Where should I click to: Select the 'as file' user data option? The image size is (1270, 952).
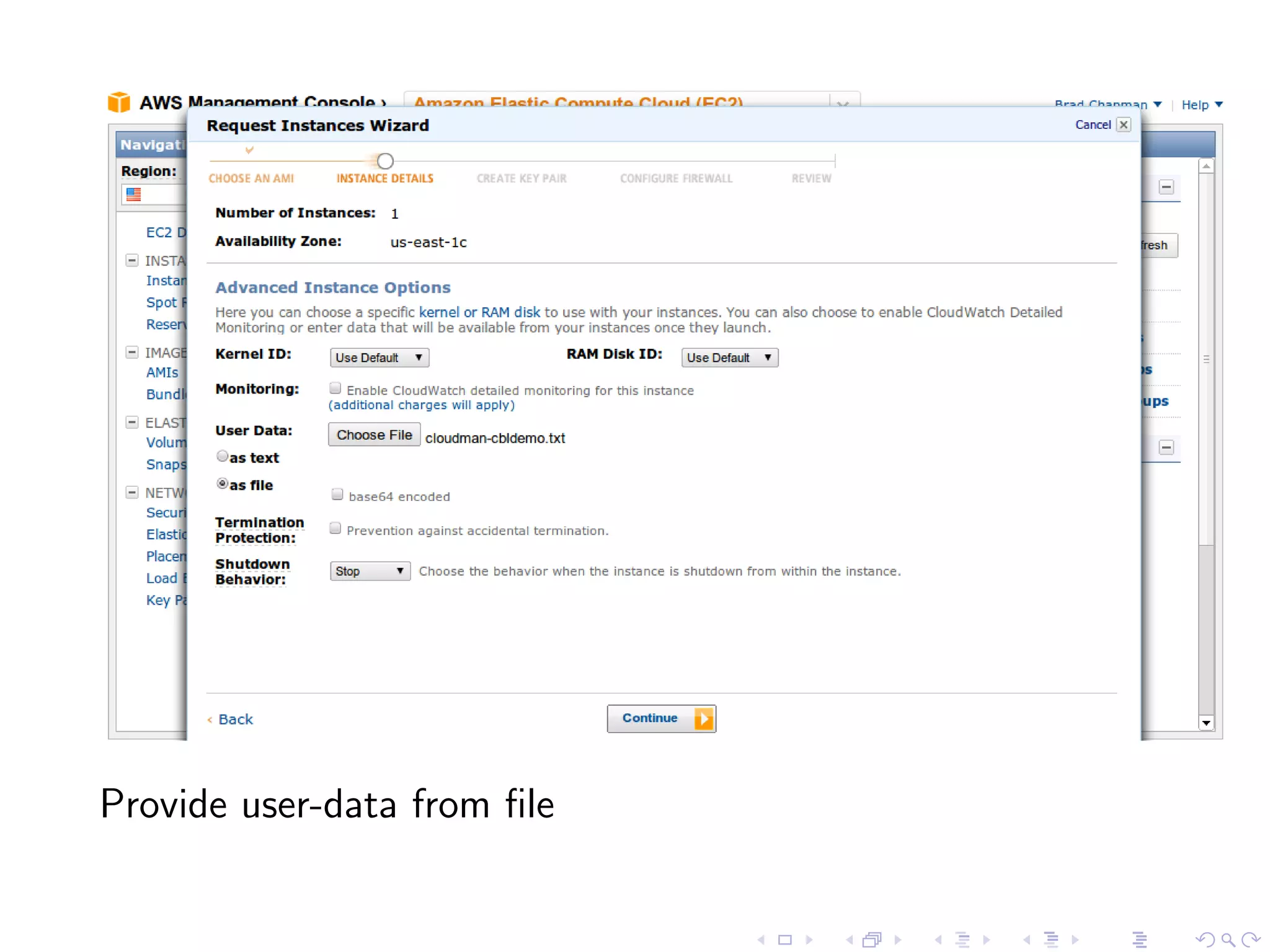[x=222, y=483]
